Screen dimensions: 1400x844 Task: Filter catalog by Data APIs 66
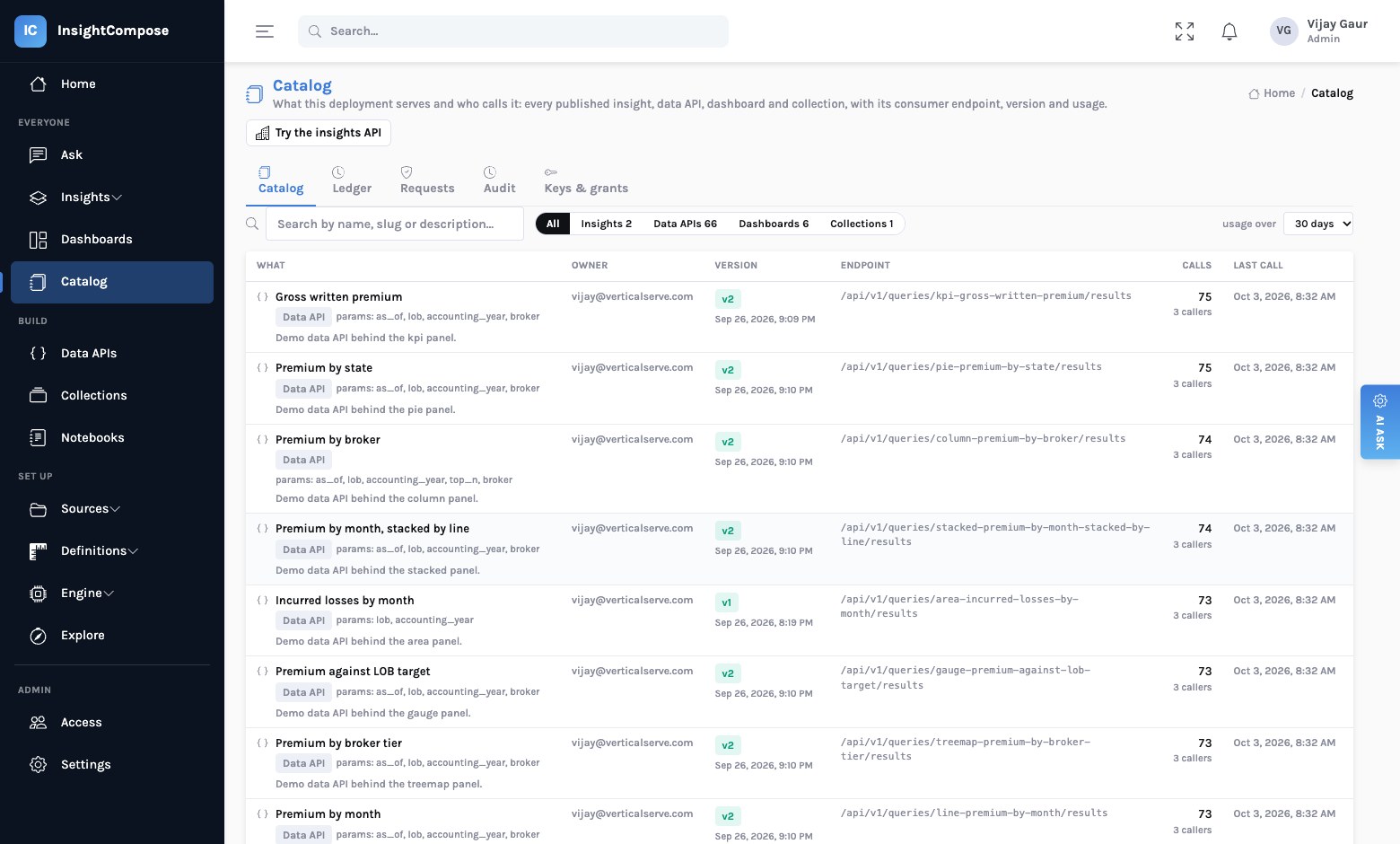click(685, 224)
